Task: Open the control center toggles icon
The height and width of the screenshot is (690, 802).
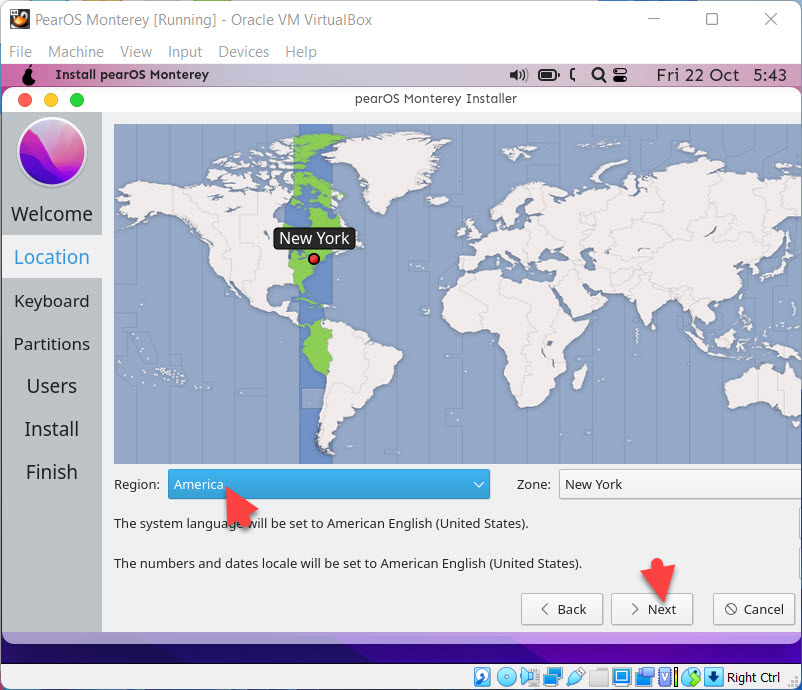Action: coord(620,75)
